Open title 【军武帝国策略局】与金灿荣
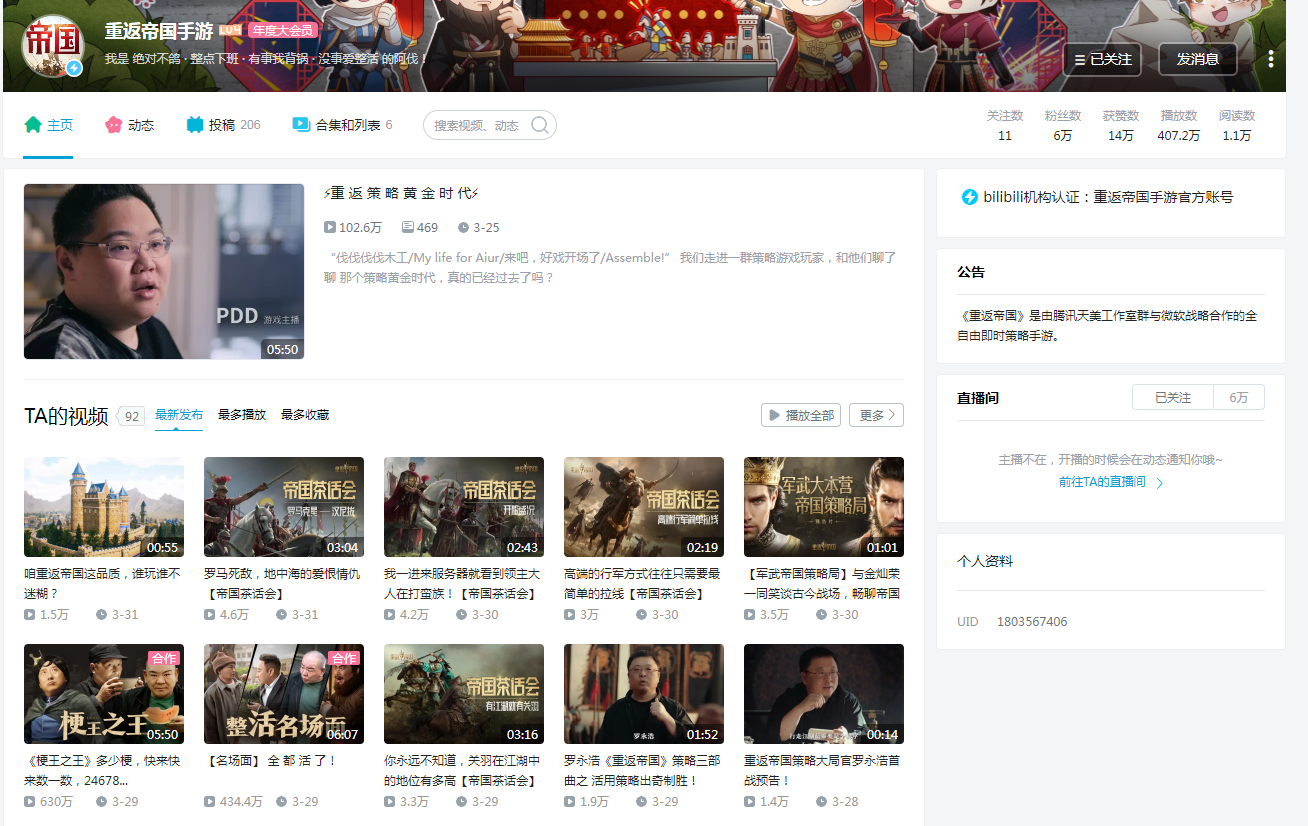This screenshot has width=1308, height=826. [823, 584]
